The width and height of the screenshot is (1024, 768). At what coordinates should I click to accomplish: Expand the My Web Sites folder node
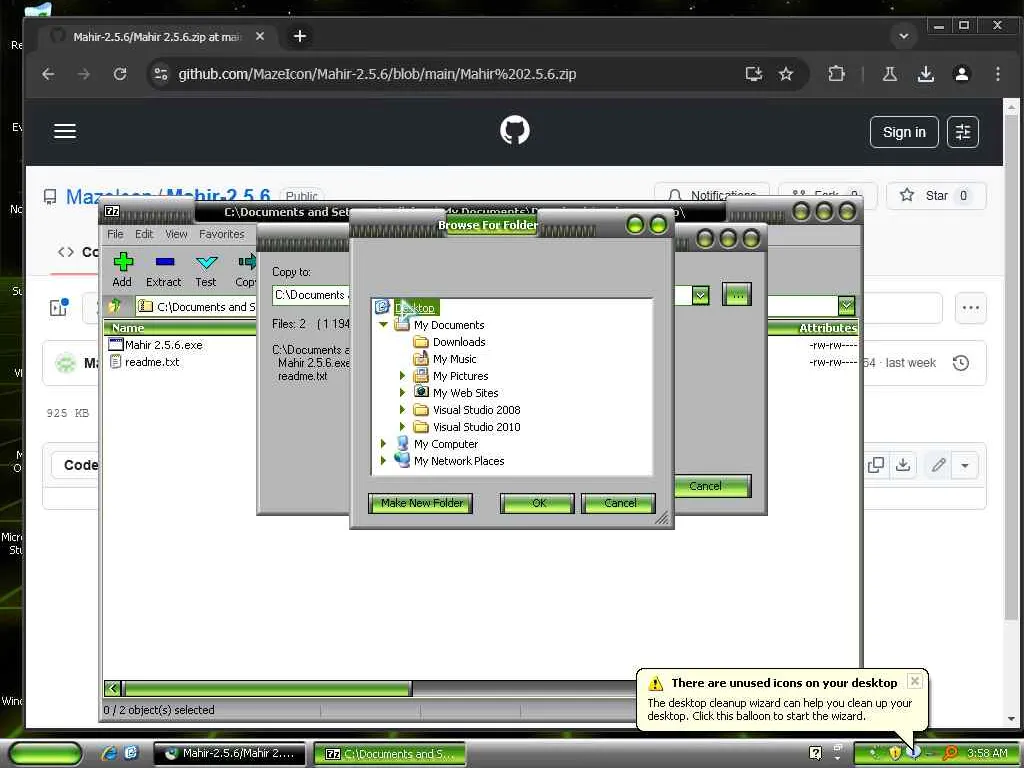point(402,392)
